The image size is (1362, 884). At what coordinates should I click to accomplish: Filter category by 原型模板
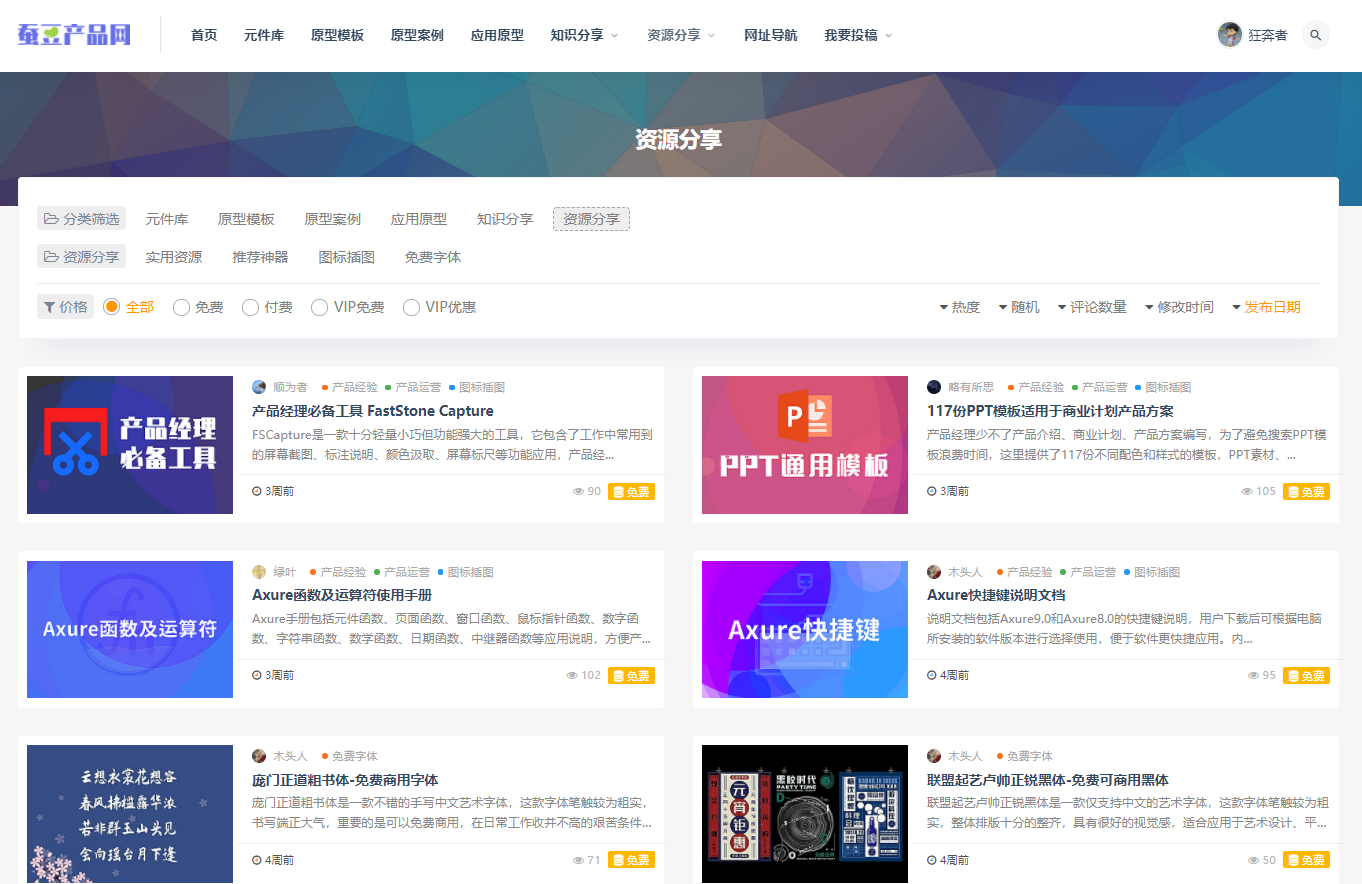(x=246, y=219)
